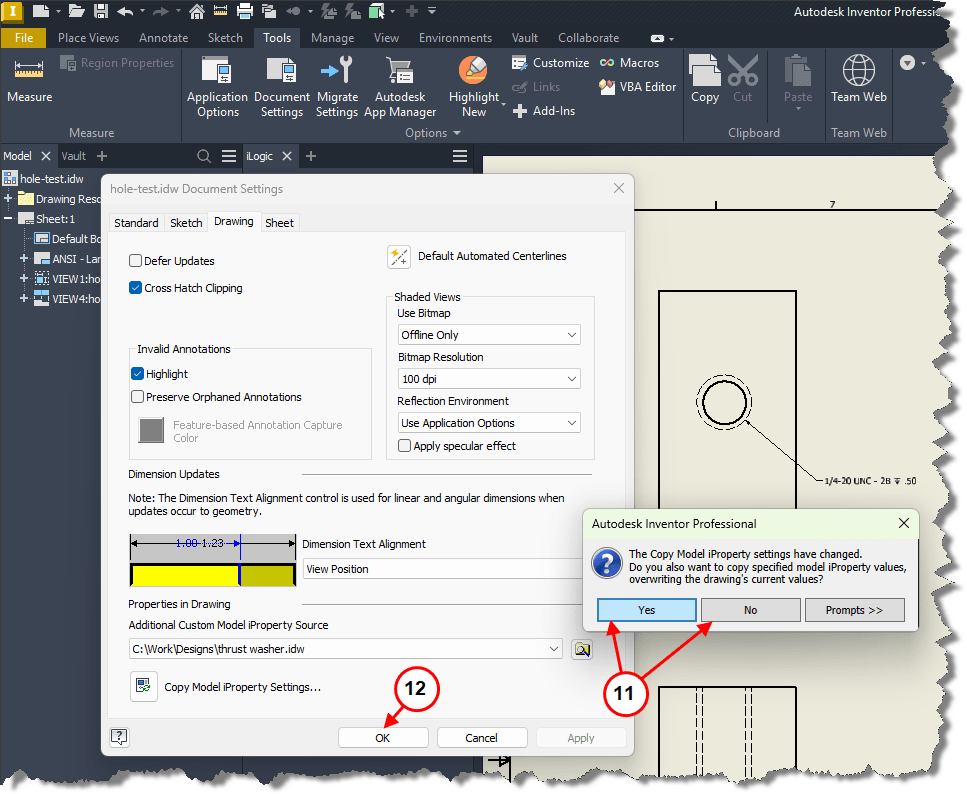Open Autodesk App Manager
967x794 pixels.
400,87
